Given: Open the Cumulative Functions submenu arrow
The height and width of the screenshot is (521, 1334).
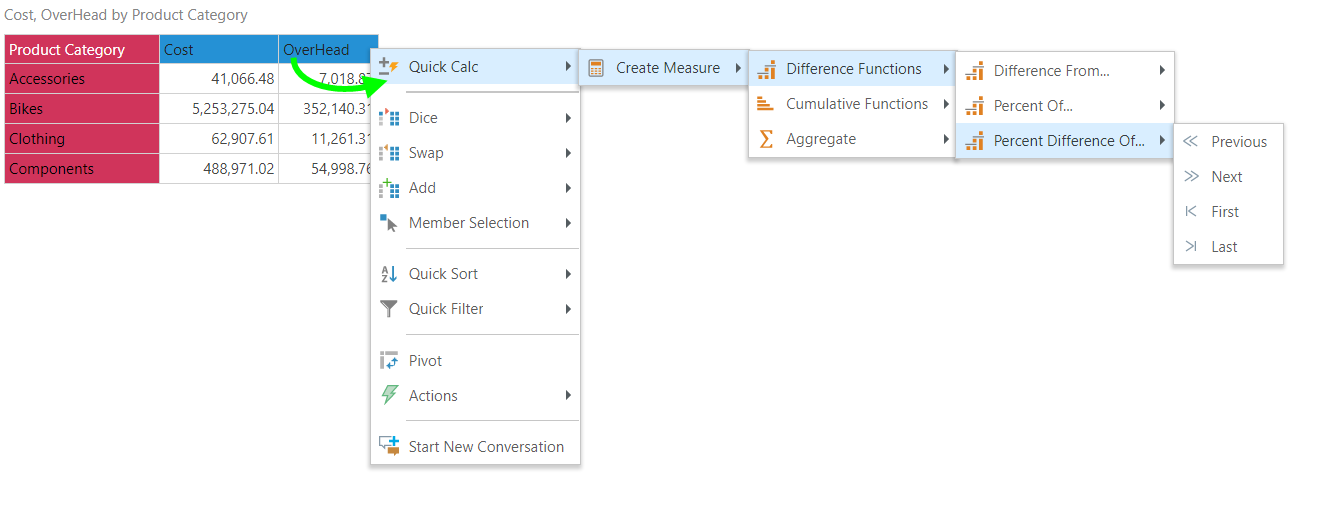Looking at the screenshot, I should pos(946,104).
